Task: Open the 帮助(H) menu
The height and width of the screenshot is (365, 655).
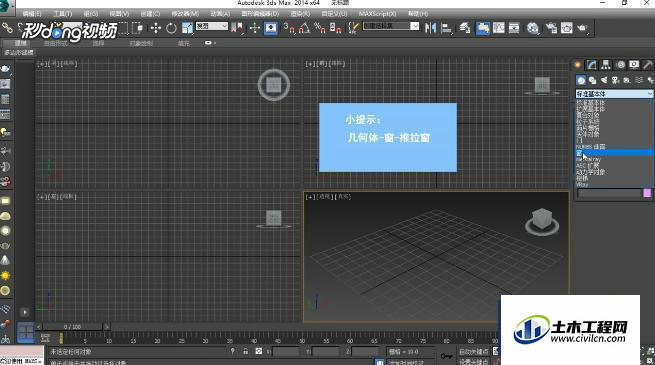Action: pyautogui.click(x=418, y=14)
